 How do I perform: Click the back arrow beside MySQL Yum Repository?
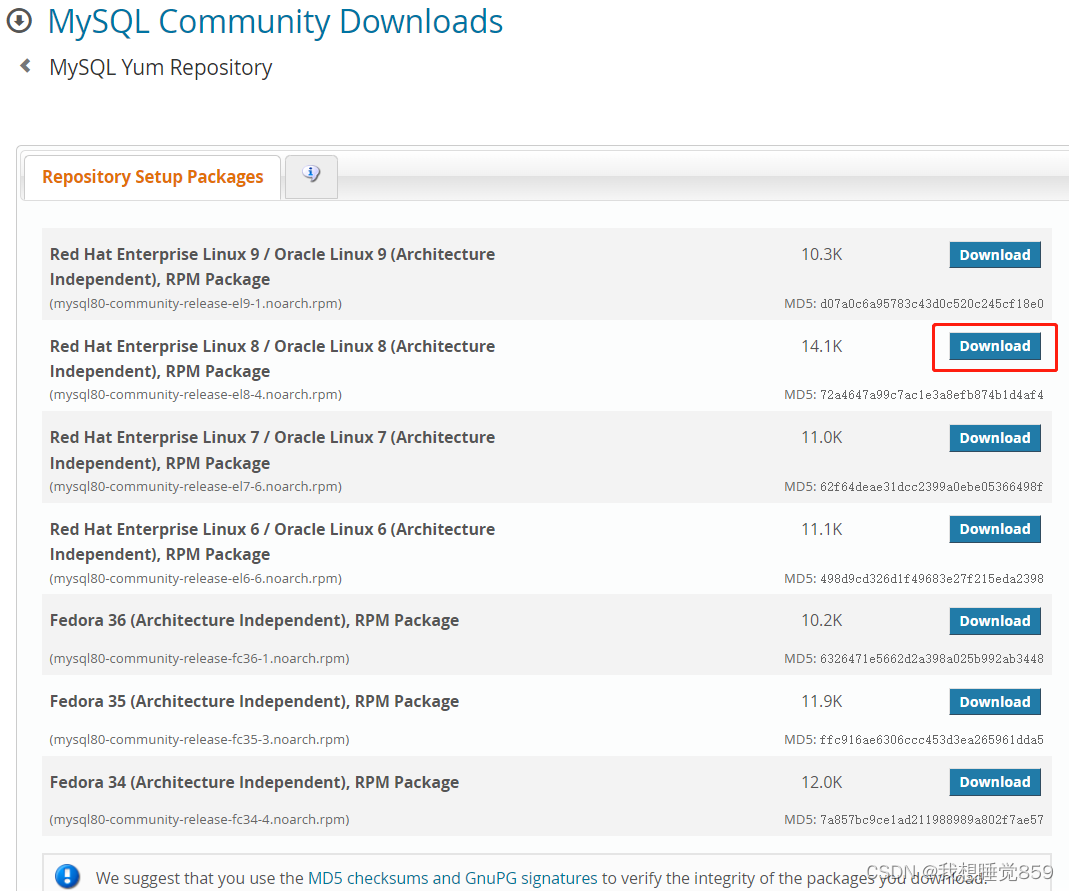coord(26,66)
